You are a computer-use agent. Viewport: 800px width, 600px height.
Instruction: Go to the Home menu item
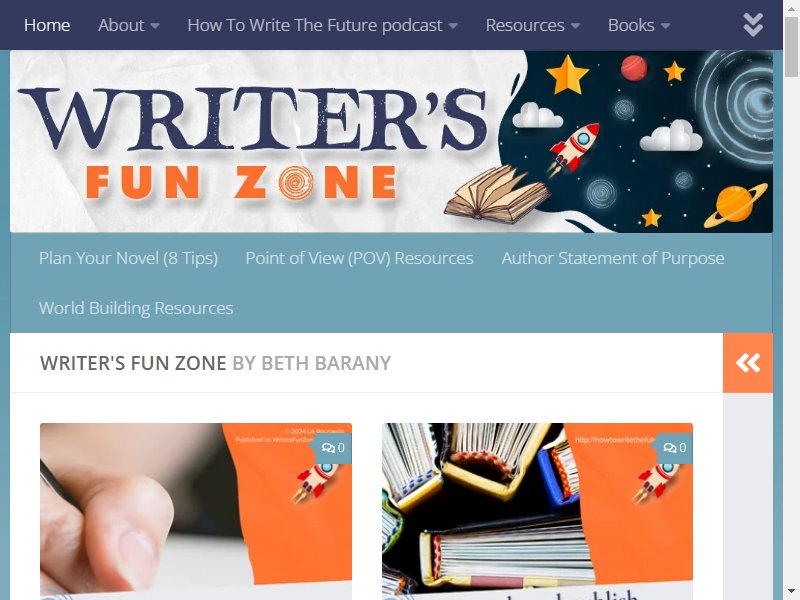tap(47, 25)
